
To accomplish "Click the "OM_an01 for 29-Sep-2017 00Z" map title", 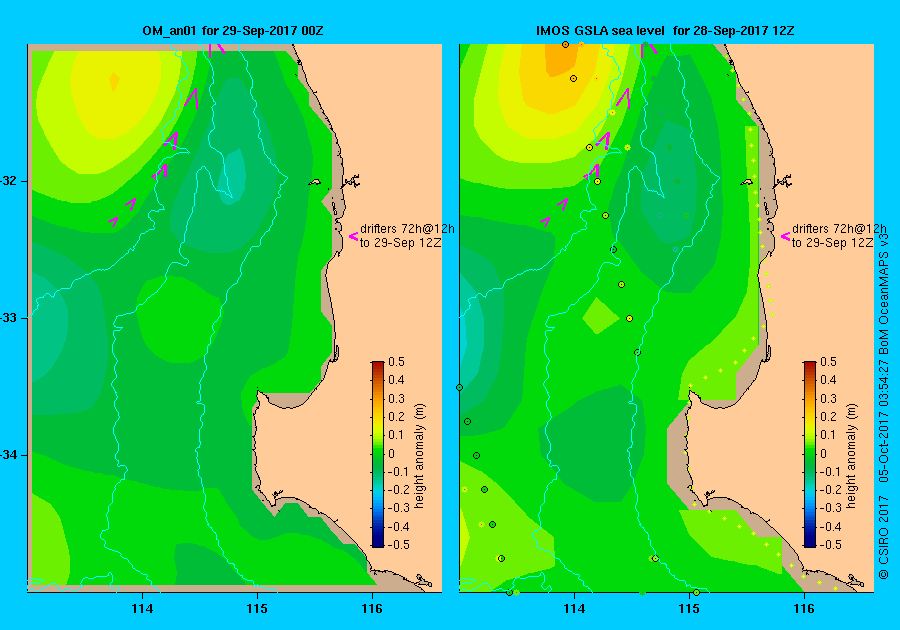I will coord(232,30).
